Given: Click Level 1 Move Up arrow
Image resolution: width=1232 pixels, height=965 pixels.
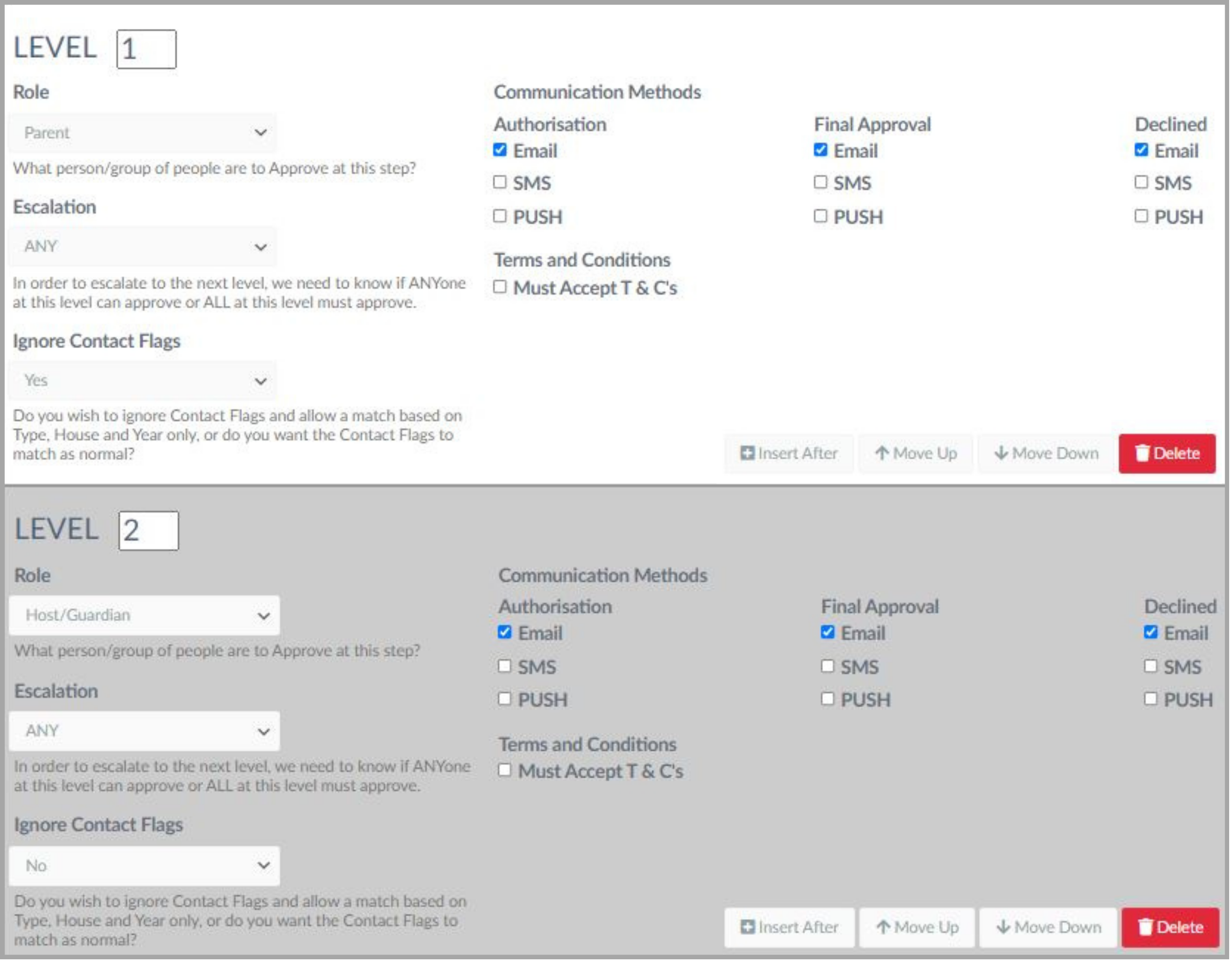Looking at the screenshot, I should (x=882, y=453).
